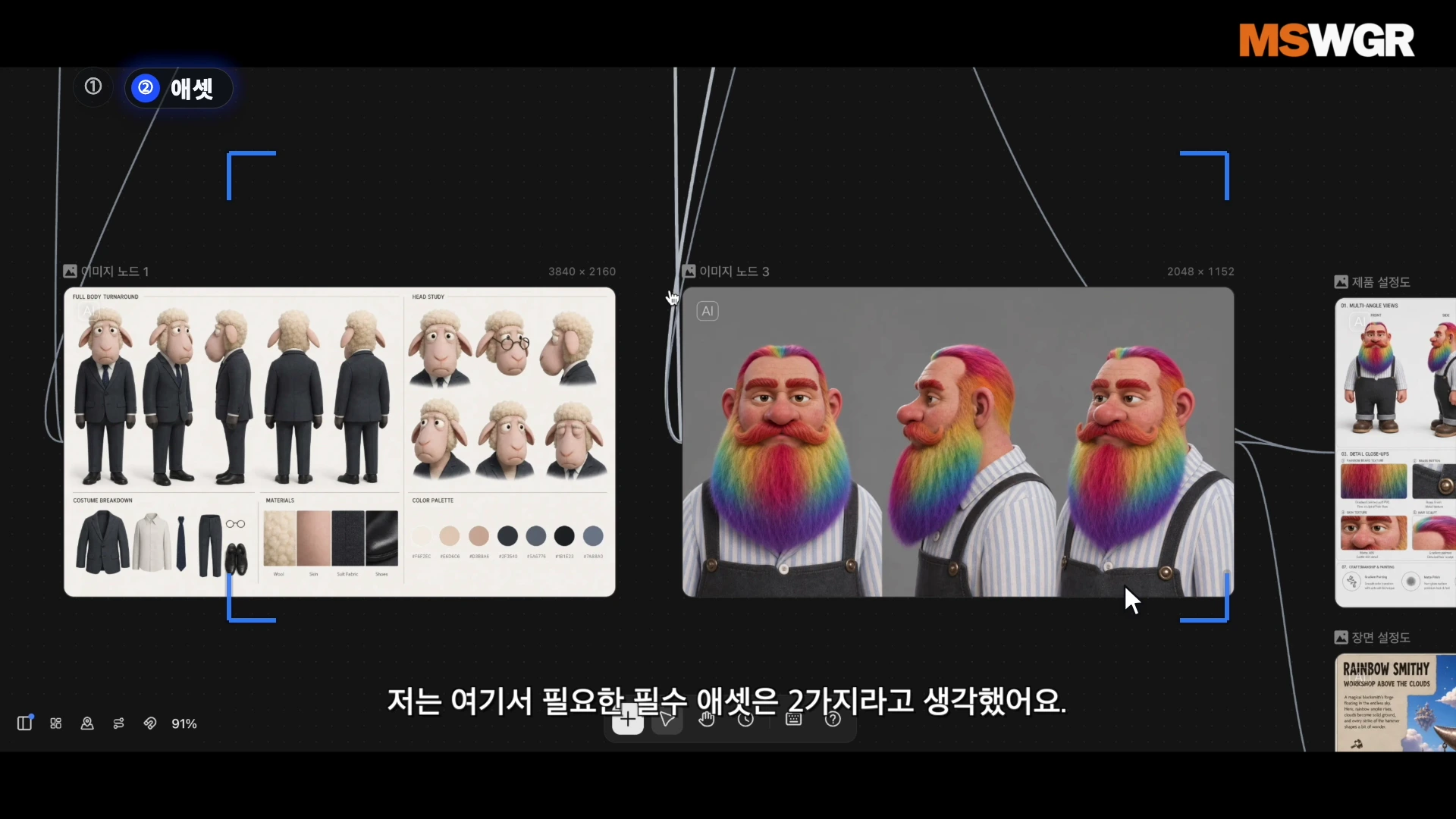Screen dimensions: 1456x819
Task: Click the AI badge on rainbow beard image
Action: [x=708, y=311]
